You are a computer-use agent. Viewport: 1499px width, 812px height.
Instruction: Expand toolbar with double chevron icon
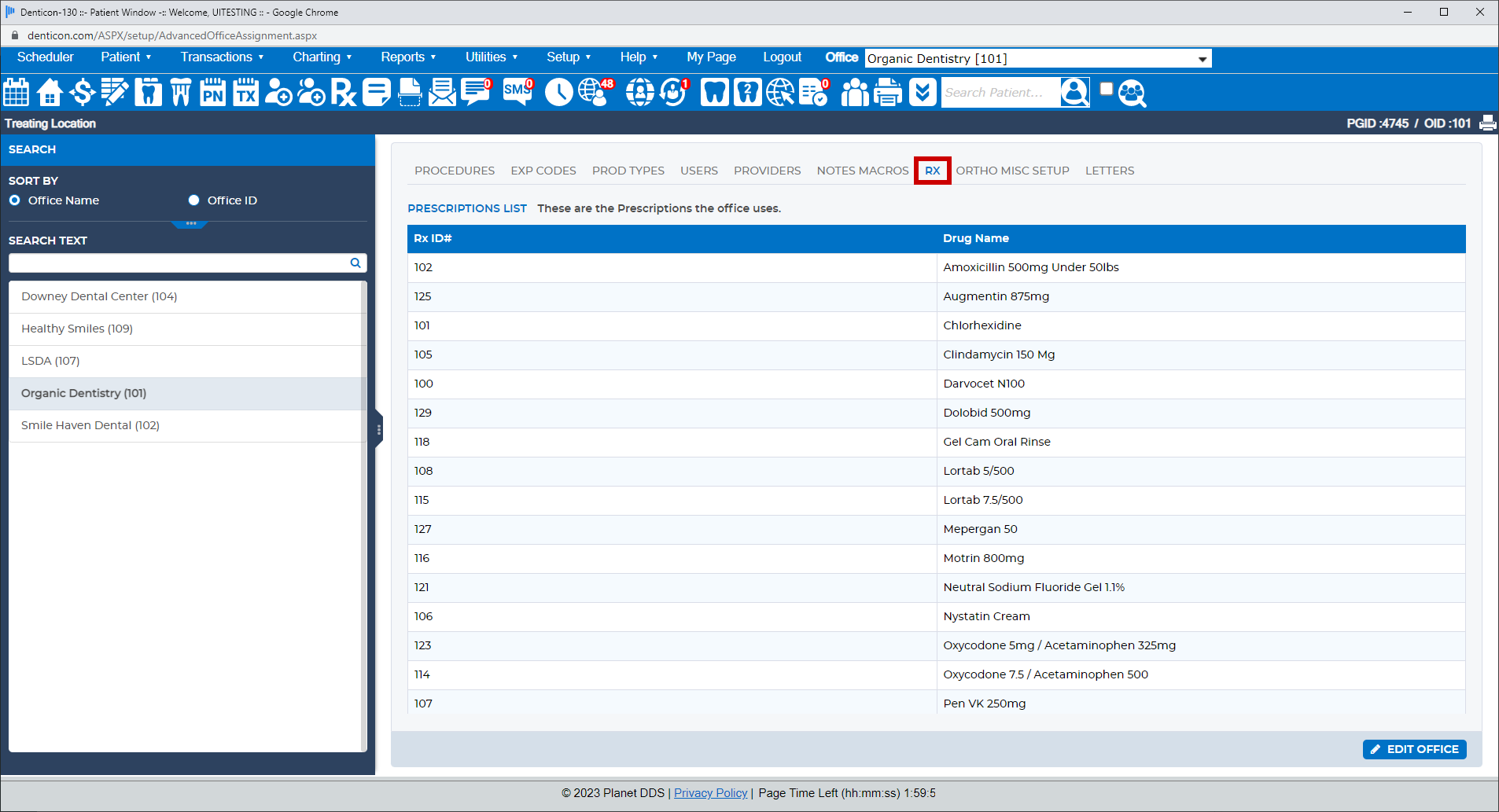click(923, 93)
